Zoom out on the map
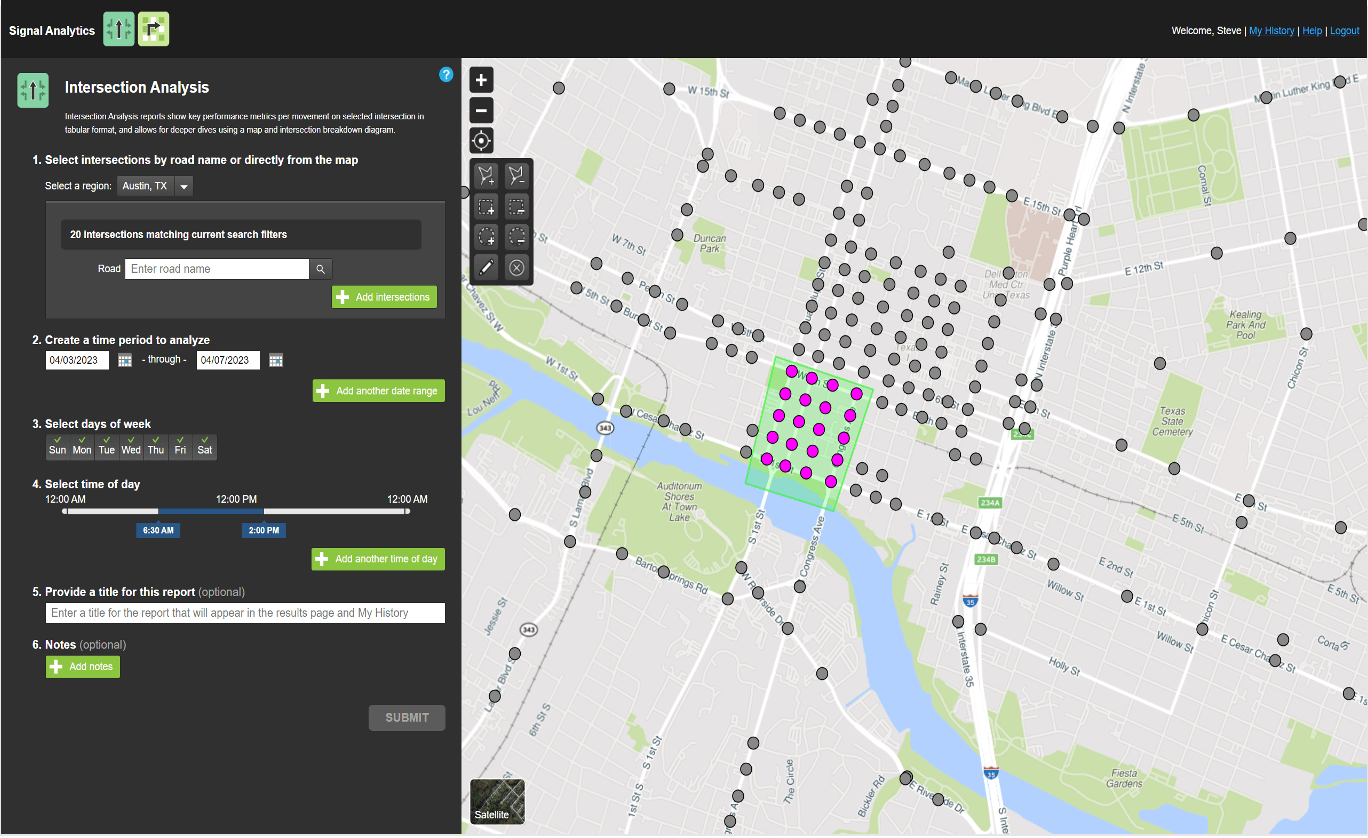The width and height of the screenshot is (1368, 838). pyautogui.click(x=481, y=110)
